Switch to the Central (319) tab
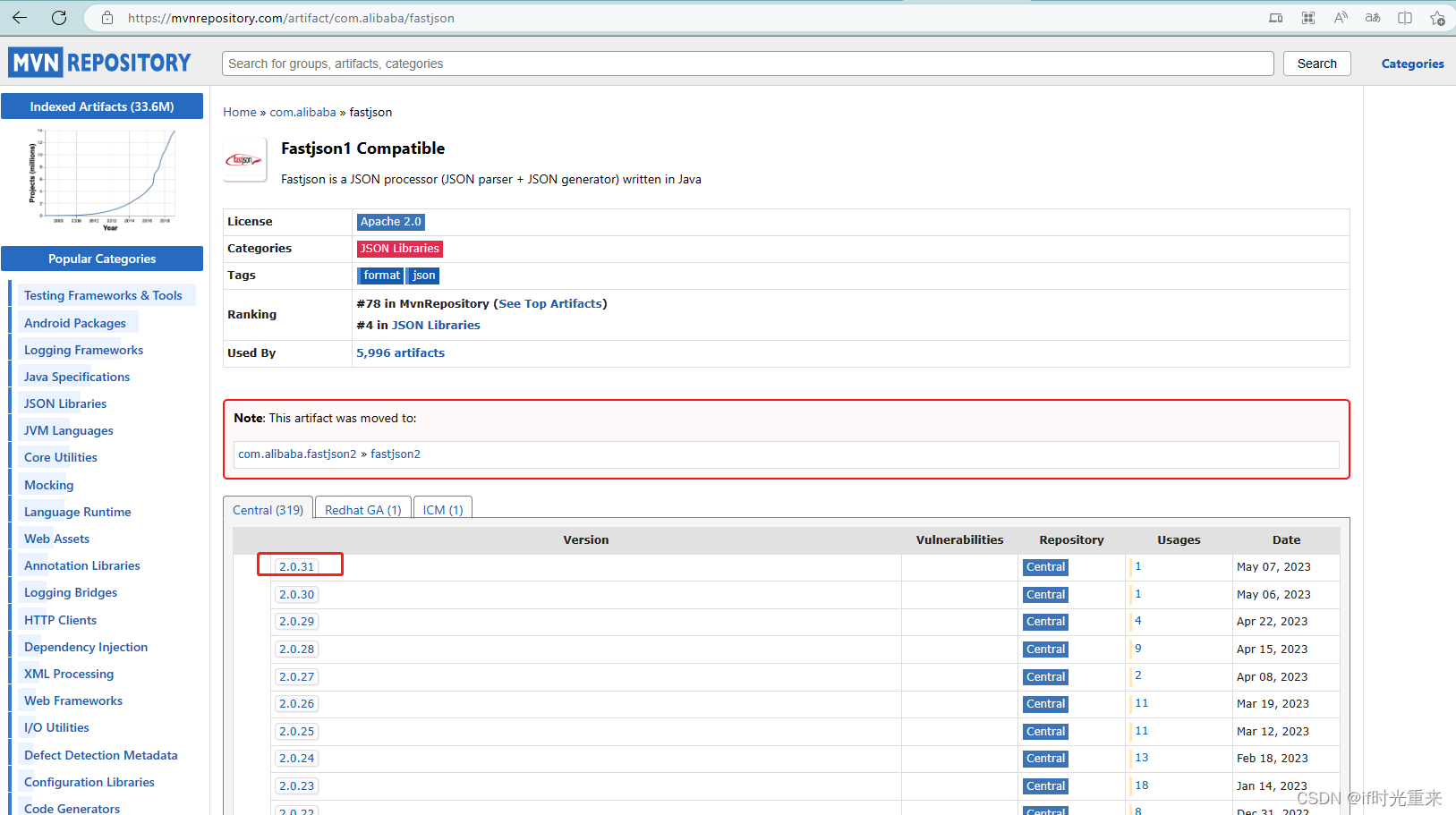1456x815 pixels. tap(268, 509)
